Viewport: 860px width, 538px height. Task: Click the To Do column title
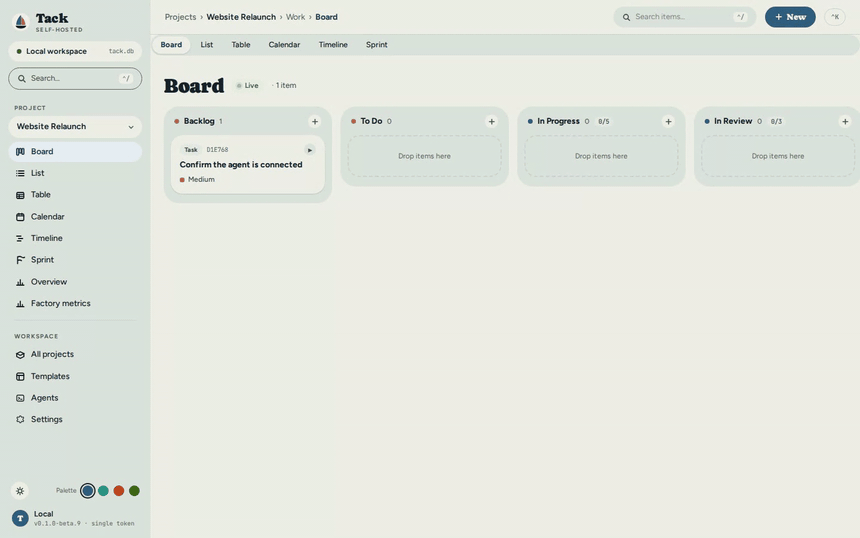click(x=371, y=121)
